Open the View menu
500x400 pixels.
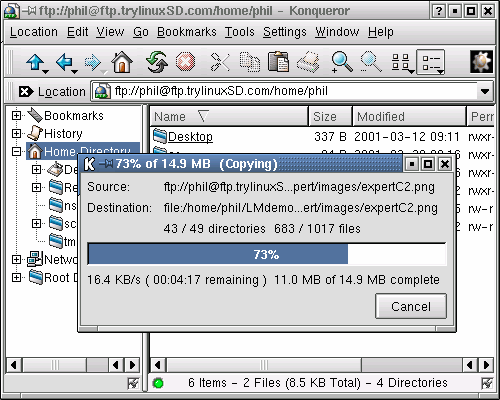point(110,32)
